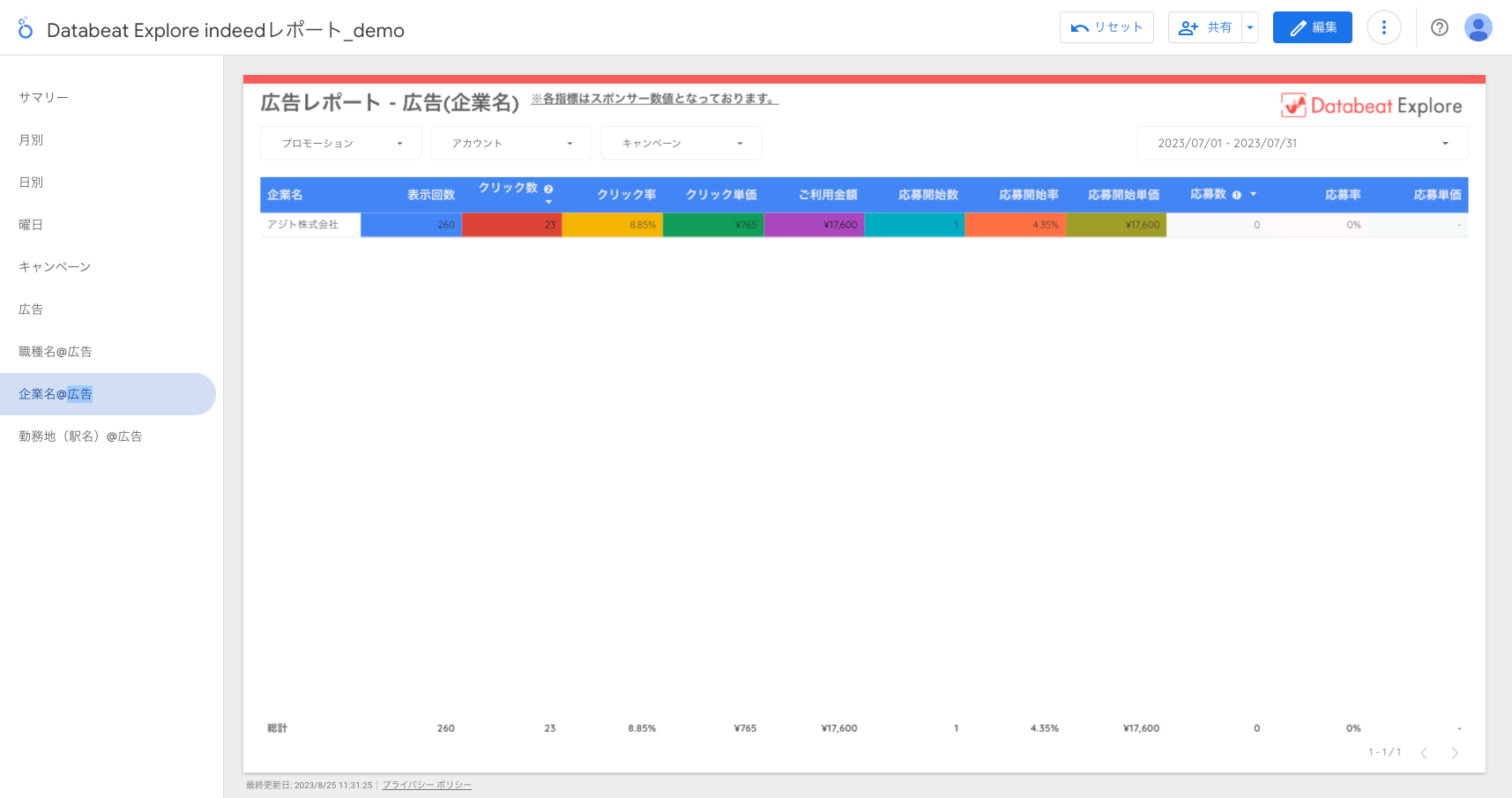Open the 月別 page
The height and width of the screenshot is (798, 1512).
tap(108, 139)
